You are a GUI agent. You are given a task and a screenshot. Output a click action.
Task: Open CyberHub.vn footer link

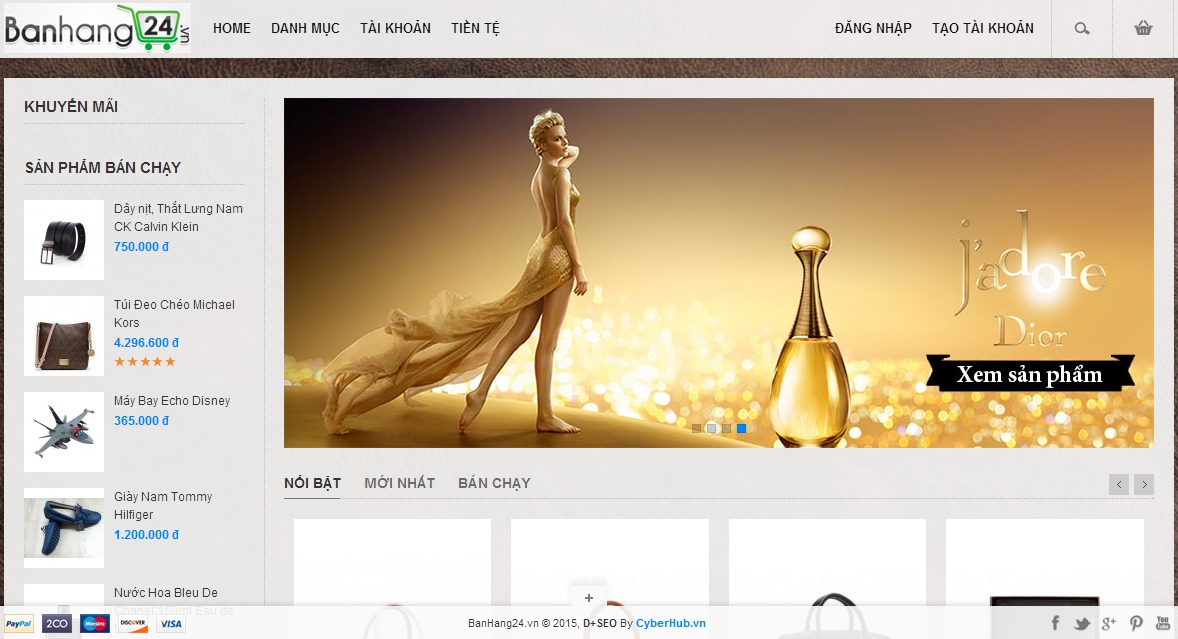click(x=670, y=623)
